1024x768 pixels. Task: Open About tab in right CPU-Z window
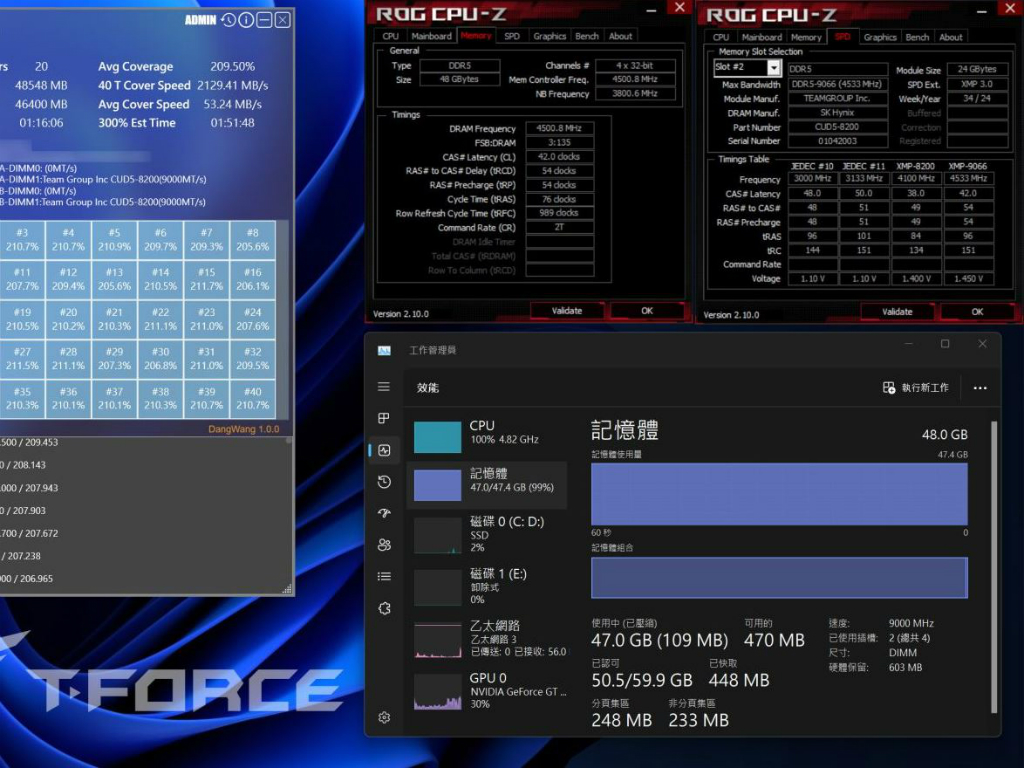[950, 38]
